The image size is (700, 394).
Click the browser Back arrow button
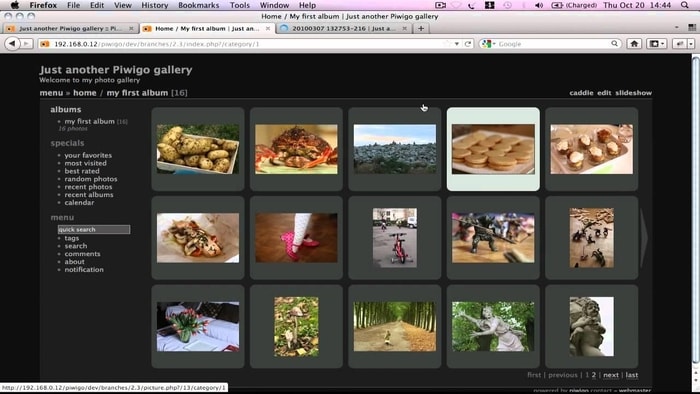[12, 44]
